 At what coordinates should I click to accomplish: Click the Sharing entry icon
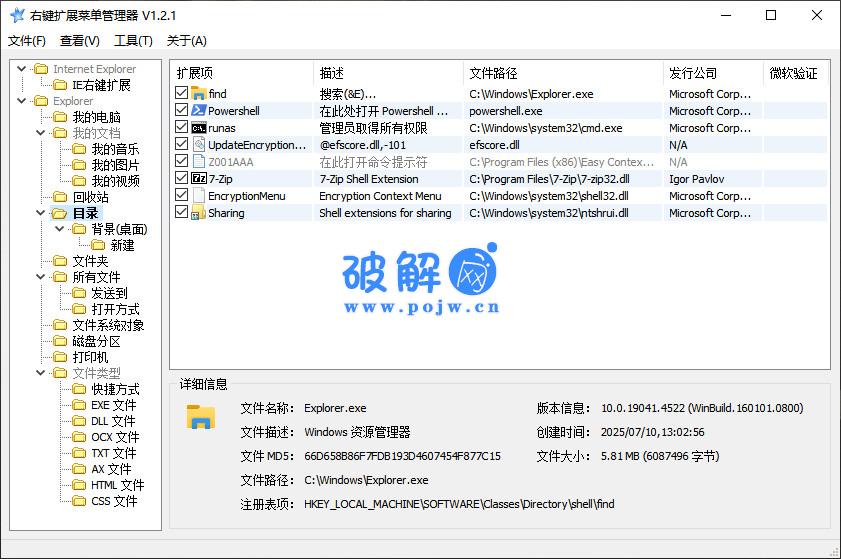coord(199,212)
